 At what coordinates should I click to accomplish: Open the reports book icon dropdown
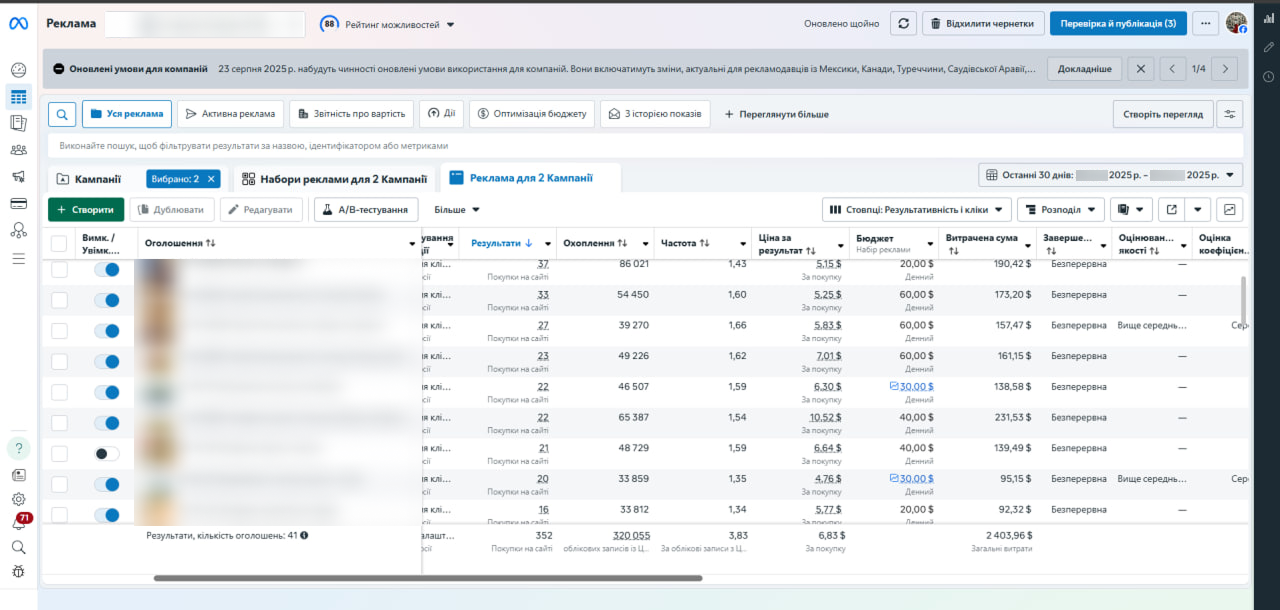click(x=1131, y=210)
